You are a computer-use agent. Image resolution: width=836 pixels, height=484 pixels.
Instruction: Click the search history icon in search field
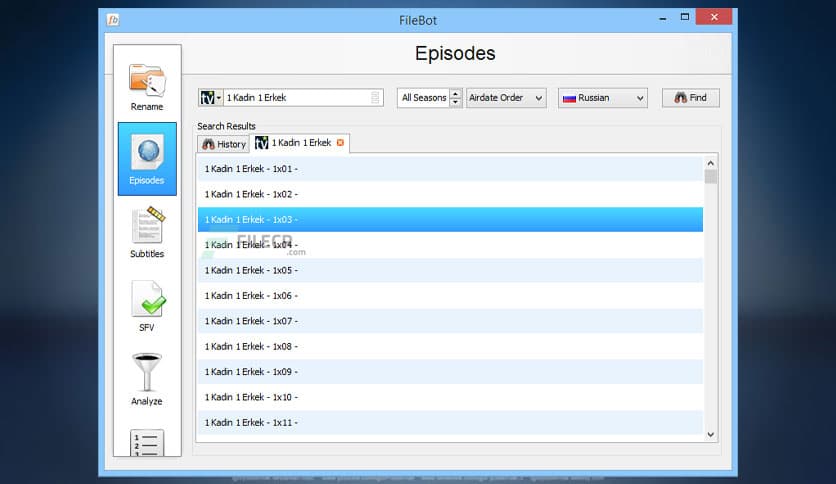pyautogui.click(x=375, y=98)
